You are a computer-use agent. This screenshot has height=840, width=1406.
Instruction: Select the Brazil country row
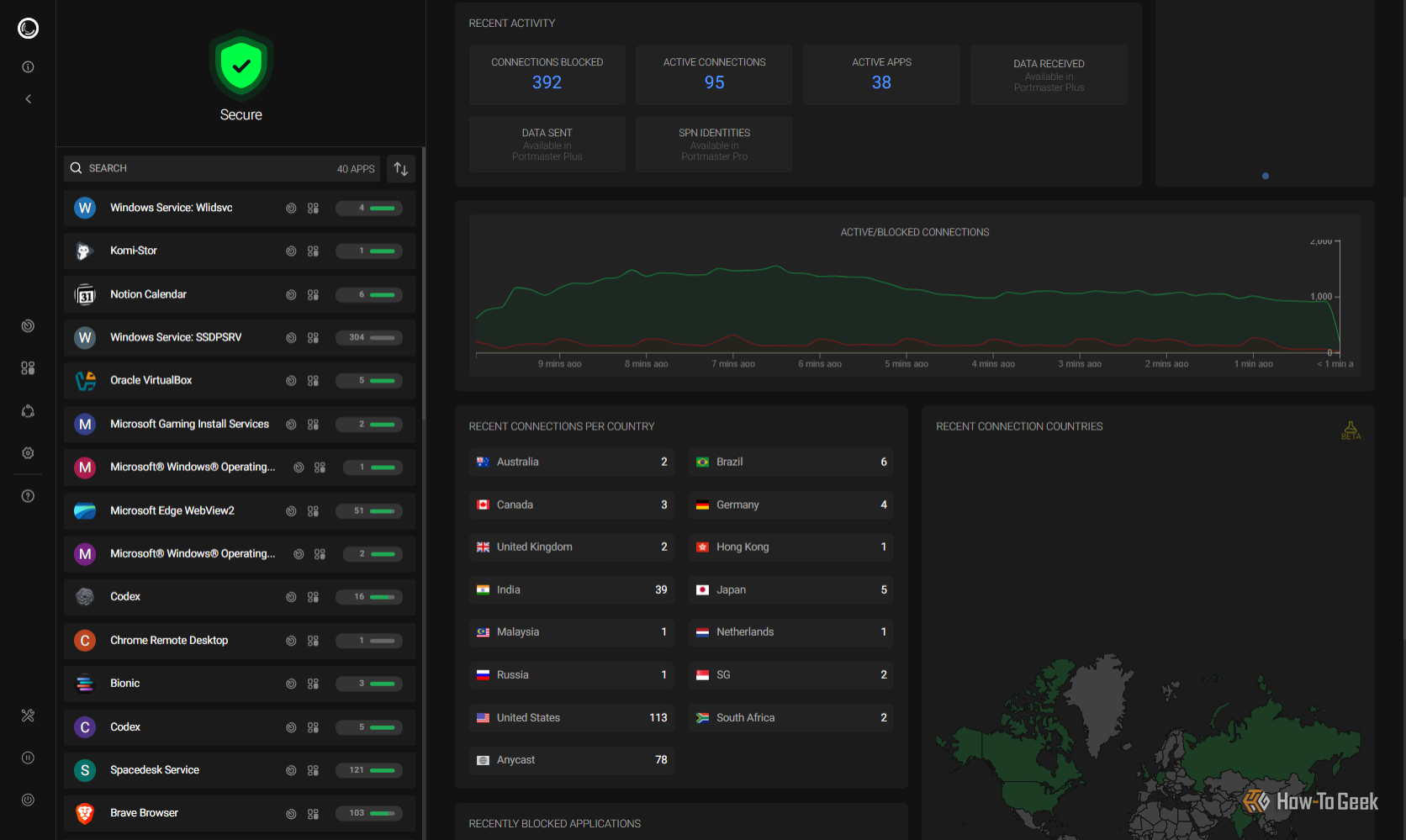click(x=791, y=462)
